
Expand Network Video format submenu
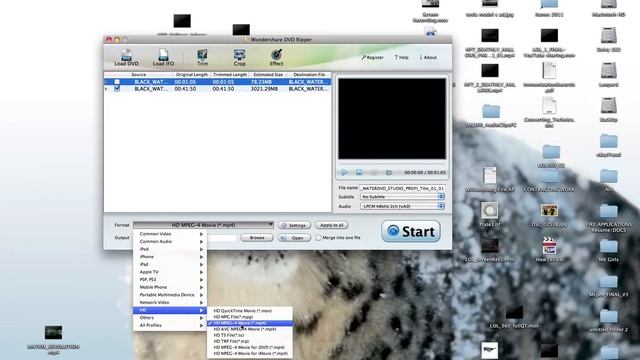[x=170, y=302]
